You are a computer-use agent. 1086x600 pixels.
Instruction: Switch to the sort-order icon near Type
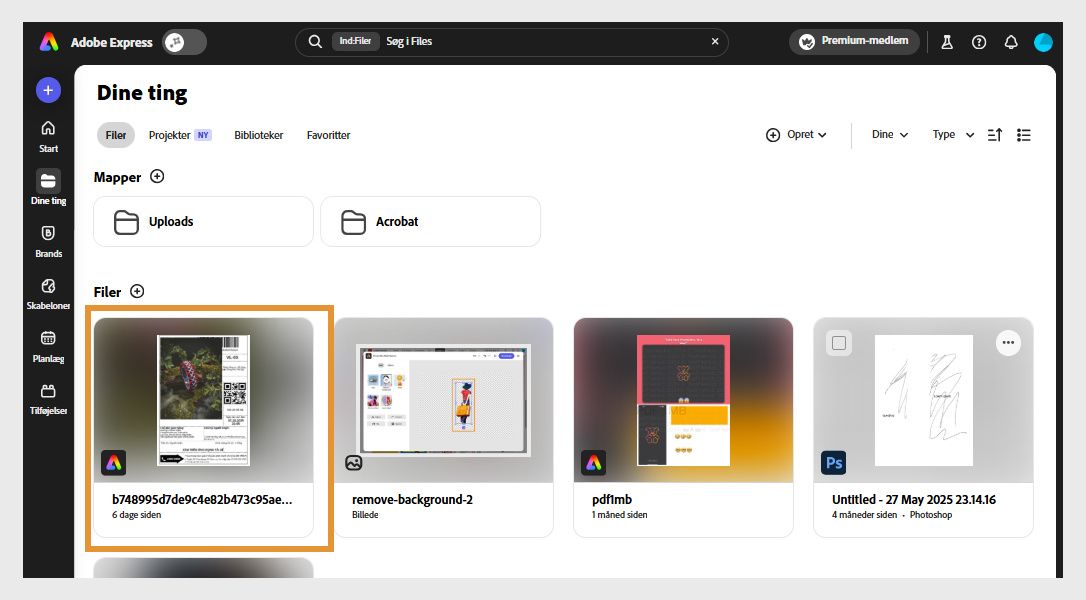point(994,134)
